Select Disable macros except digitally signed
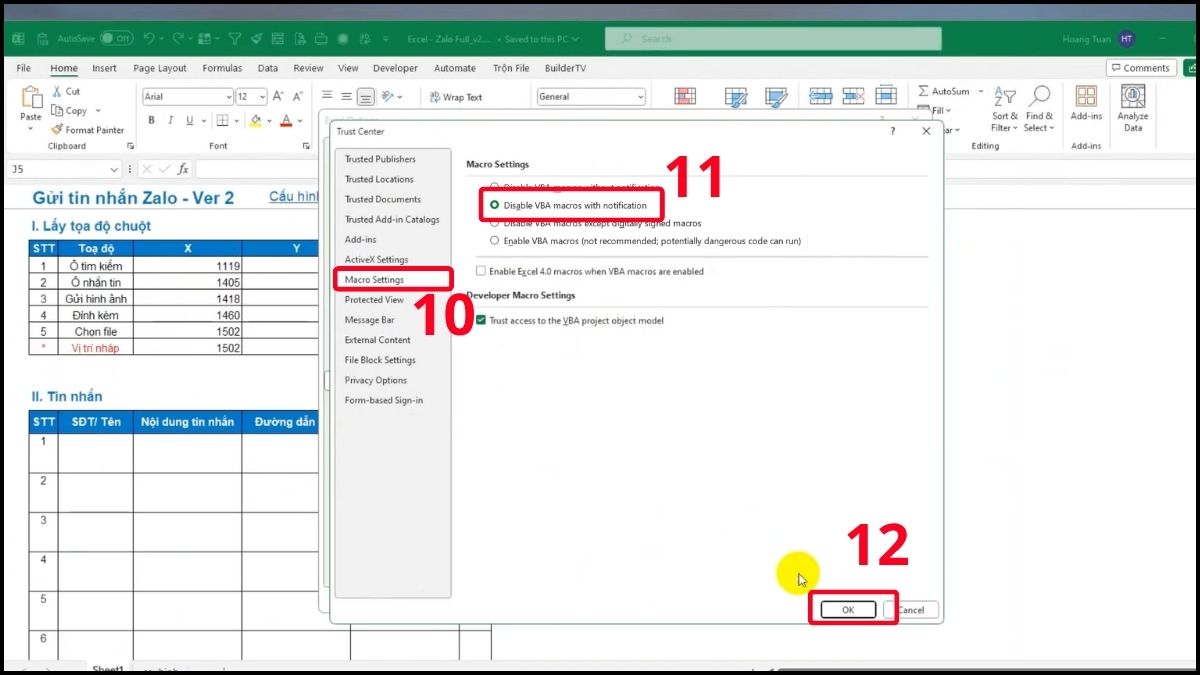Viewport: 1200px width, 675px height. tap(595, 224)
